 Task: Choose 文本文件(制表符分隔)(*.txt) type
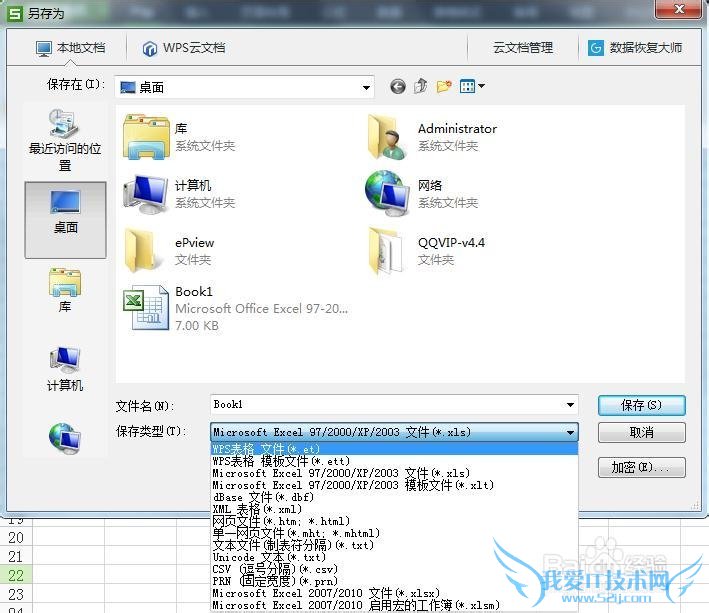pos(394,545)
